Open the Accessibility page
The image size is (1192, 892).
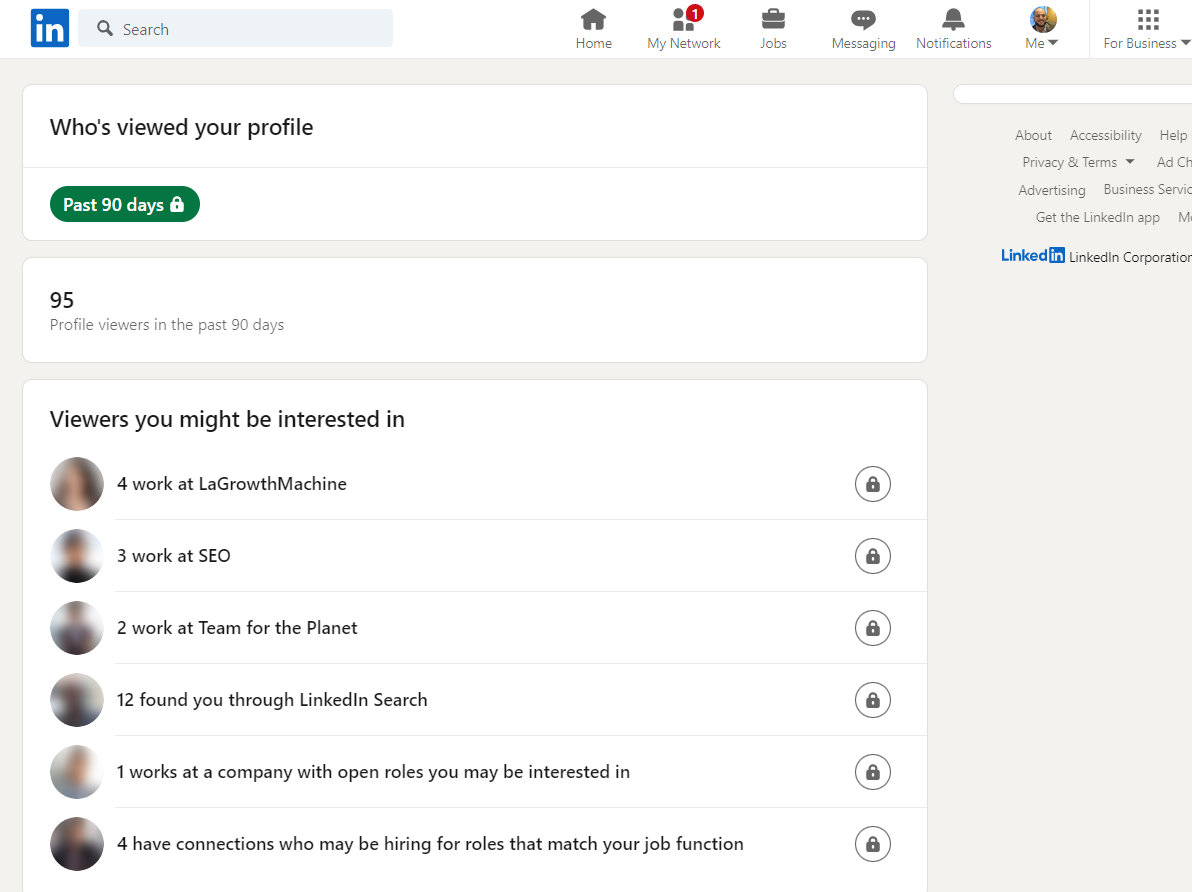(x=1105, y=135)
